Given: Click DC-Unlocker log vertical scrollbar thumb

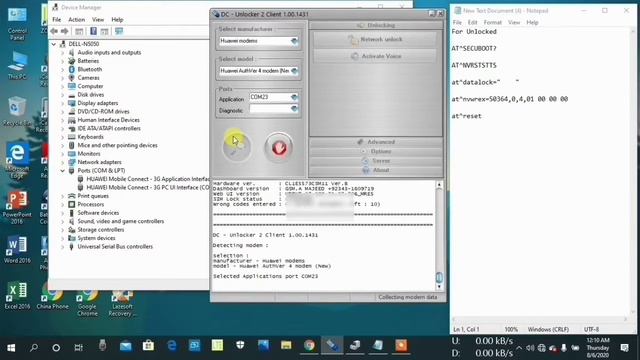Looking at the screenshot, I should pyautogui.click(x=439, y=278).
